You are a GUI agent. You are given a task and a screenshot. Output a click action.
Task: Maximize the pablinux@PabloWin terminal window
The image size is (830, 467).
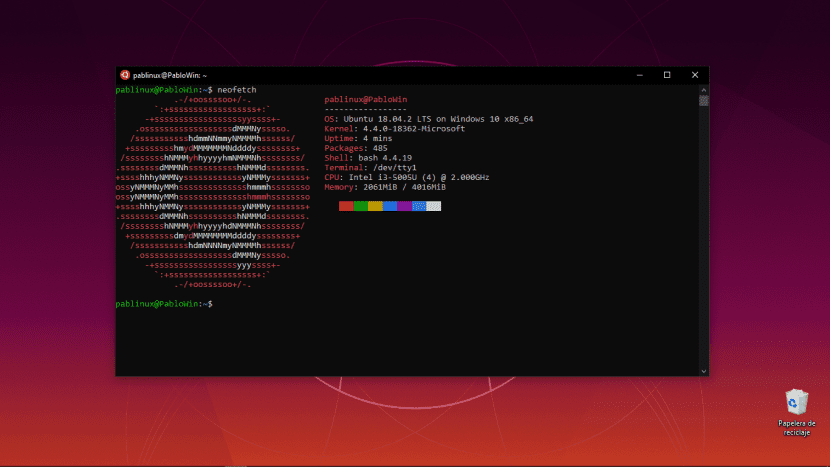[667, 75]
